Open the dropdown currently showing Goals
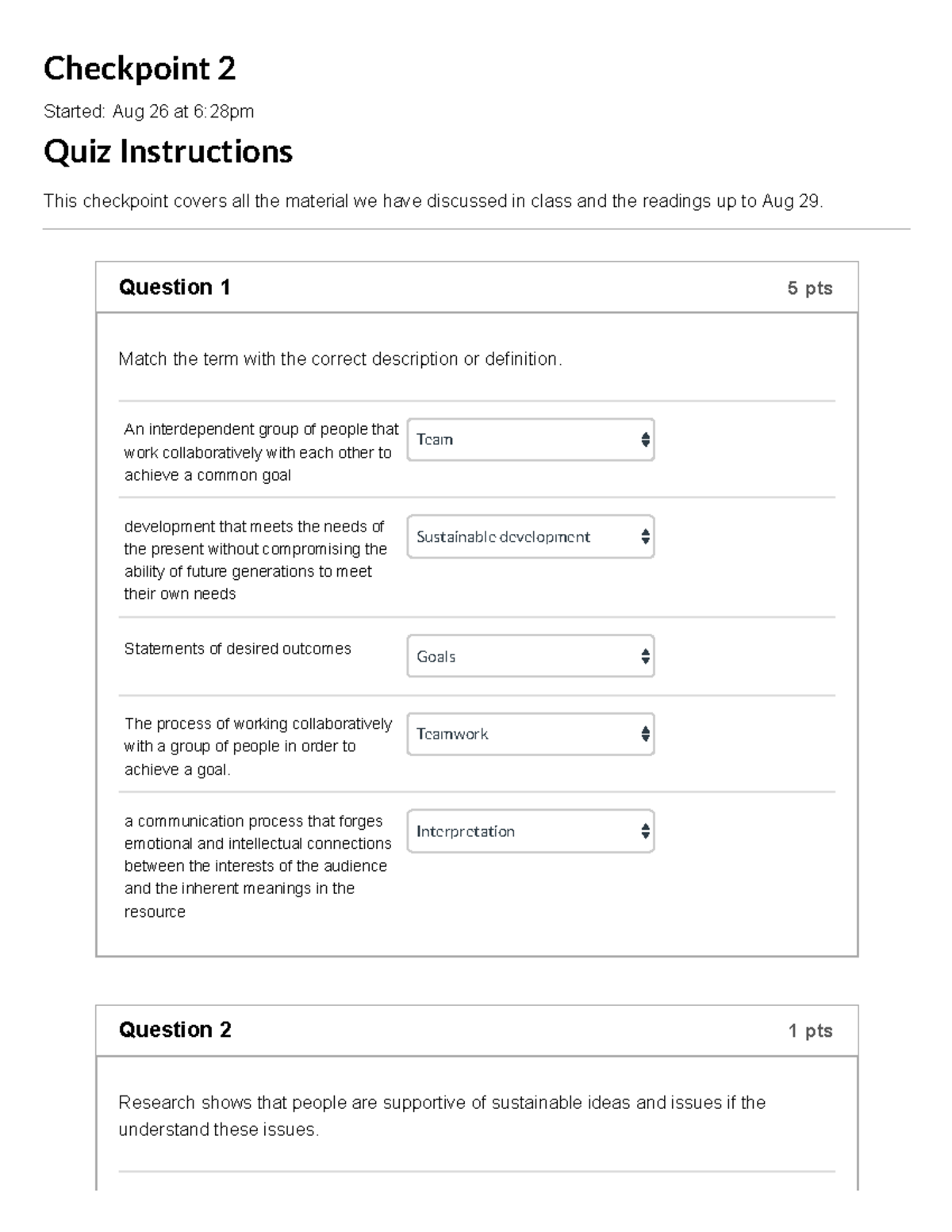The height and width of the screenshot is (1232, 952). 530,656
